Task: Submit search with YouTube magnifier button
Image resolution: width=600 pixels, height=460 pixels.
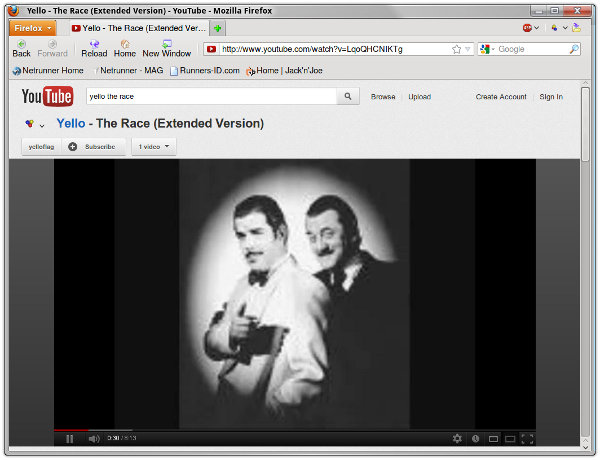Action: coord(348,96)
